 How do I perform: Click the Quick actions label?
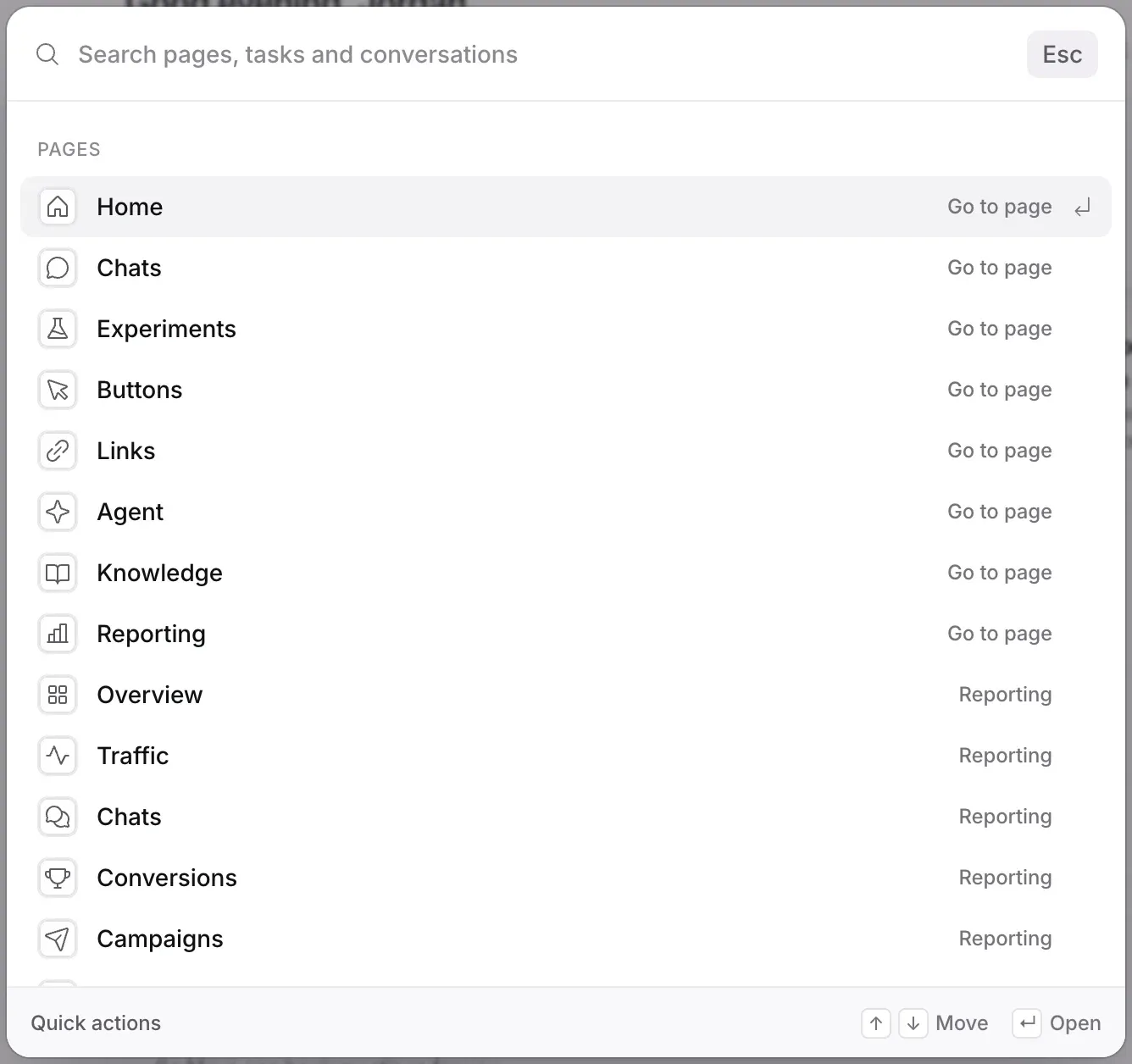tap(96, 1023)
